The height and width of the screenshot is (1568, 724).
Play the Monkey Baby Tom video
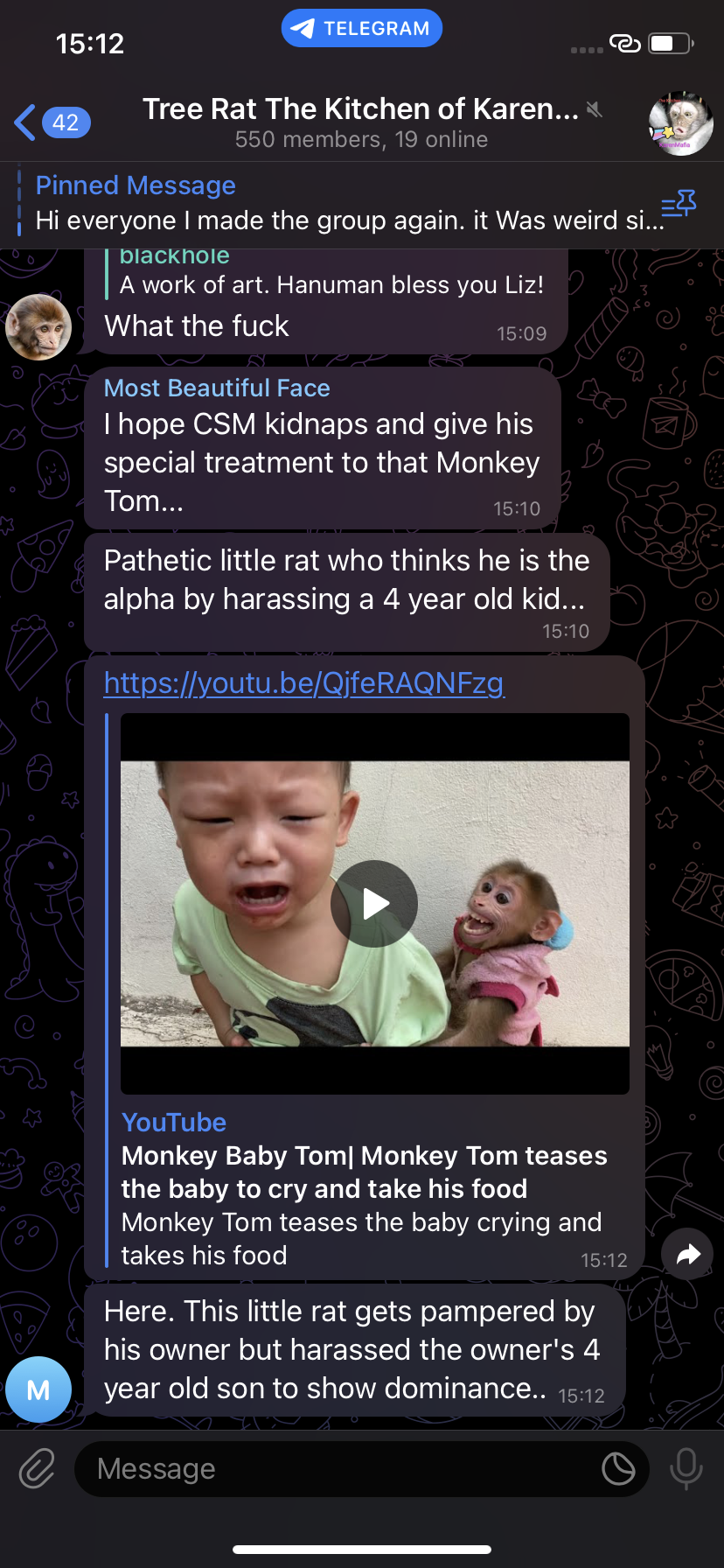coord(374,904)
